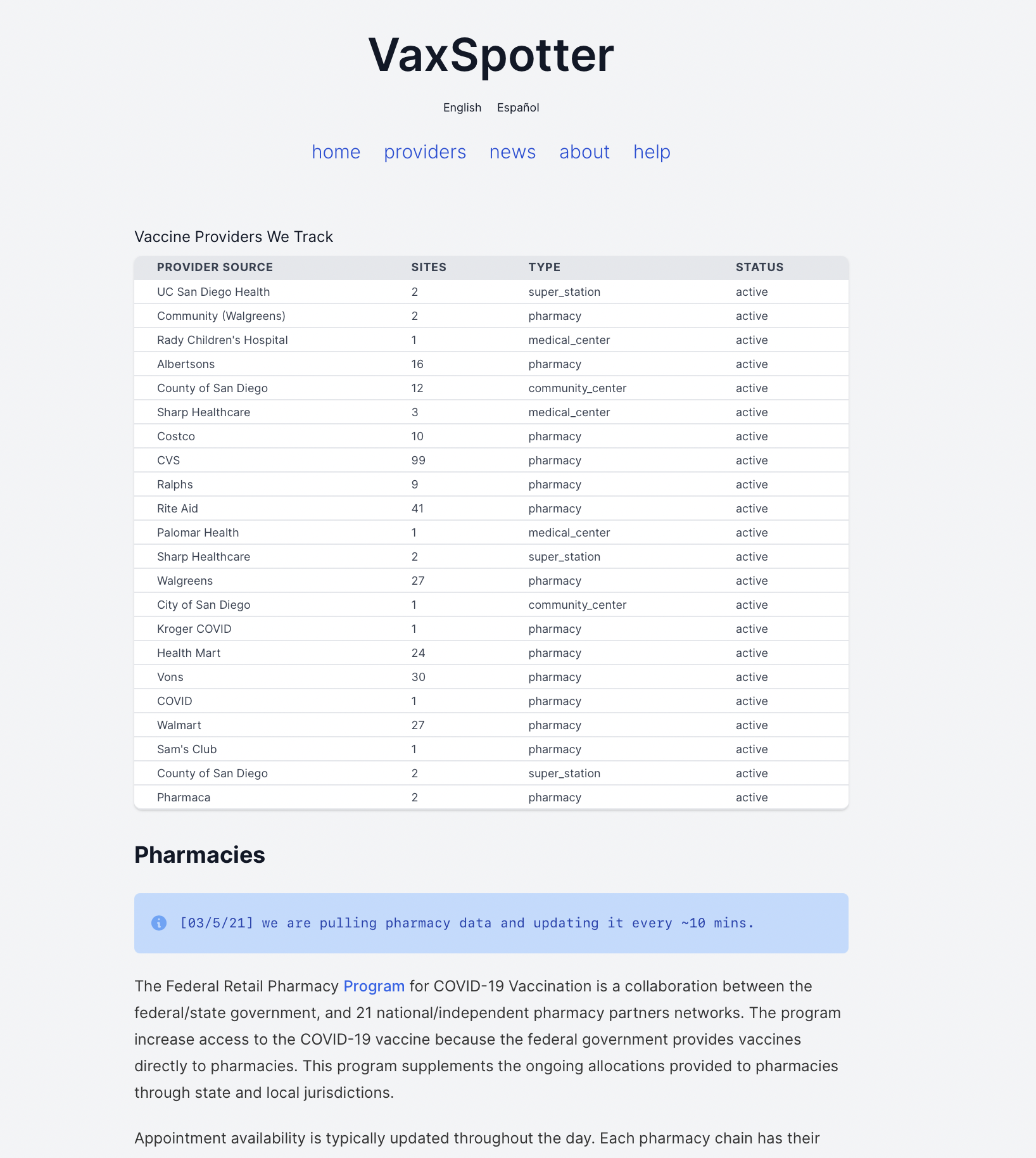Click the info icon in the update banner
Screen dimensions: 1036x1158
(x=158, y=923)
